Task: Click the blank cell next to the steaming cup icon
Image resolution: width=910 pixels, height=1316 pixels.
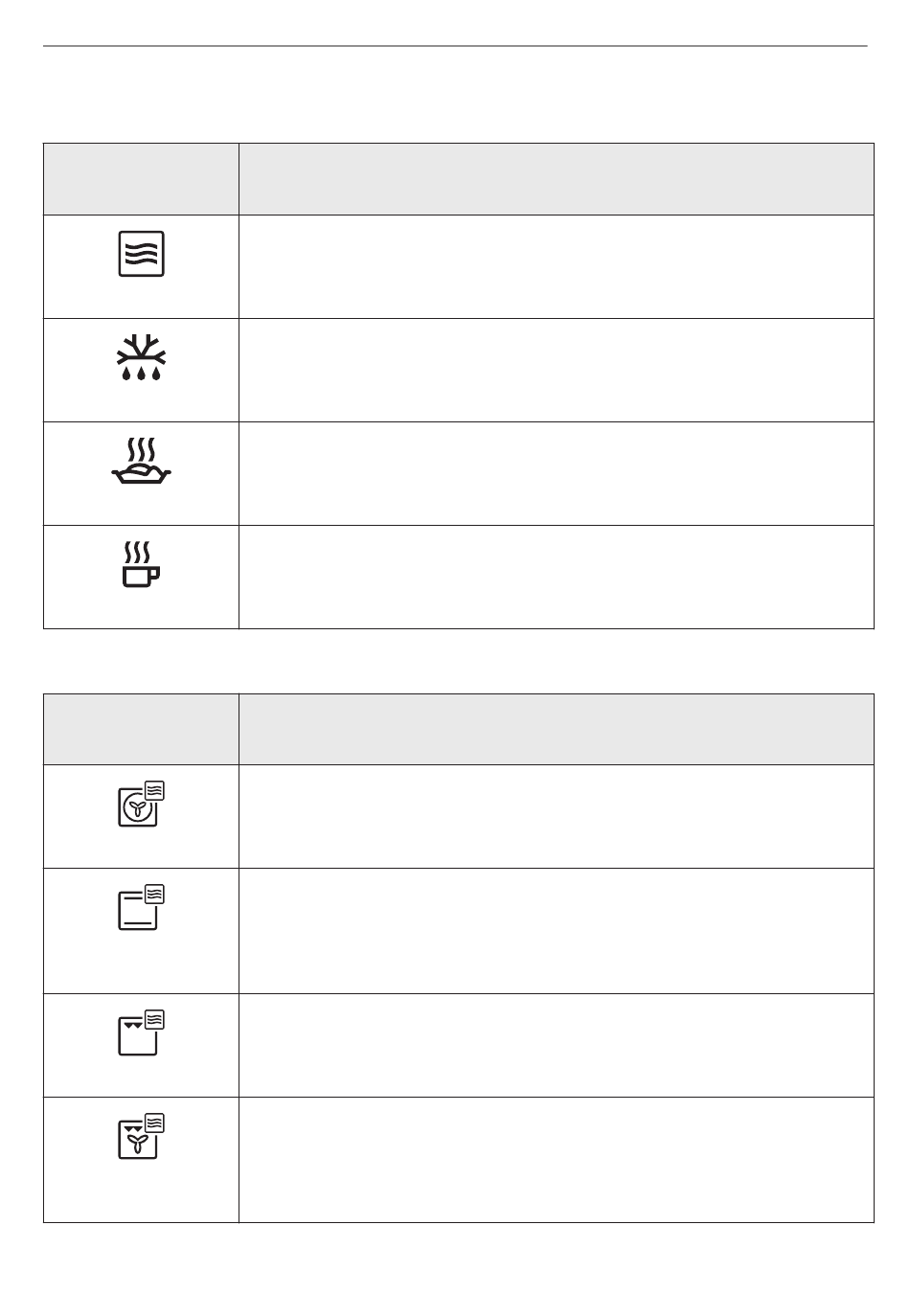Action: (557, 577)
